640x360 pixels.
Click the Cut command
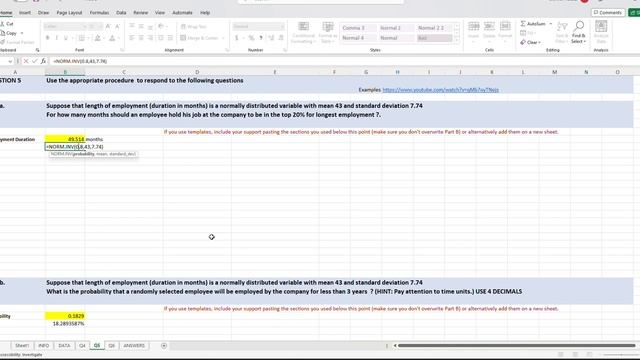click(x=7, y=24)
